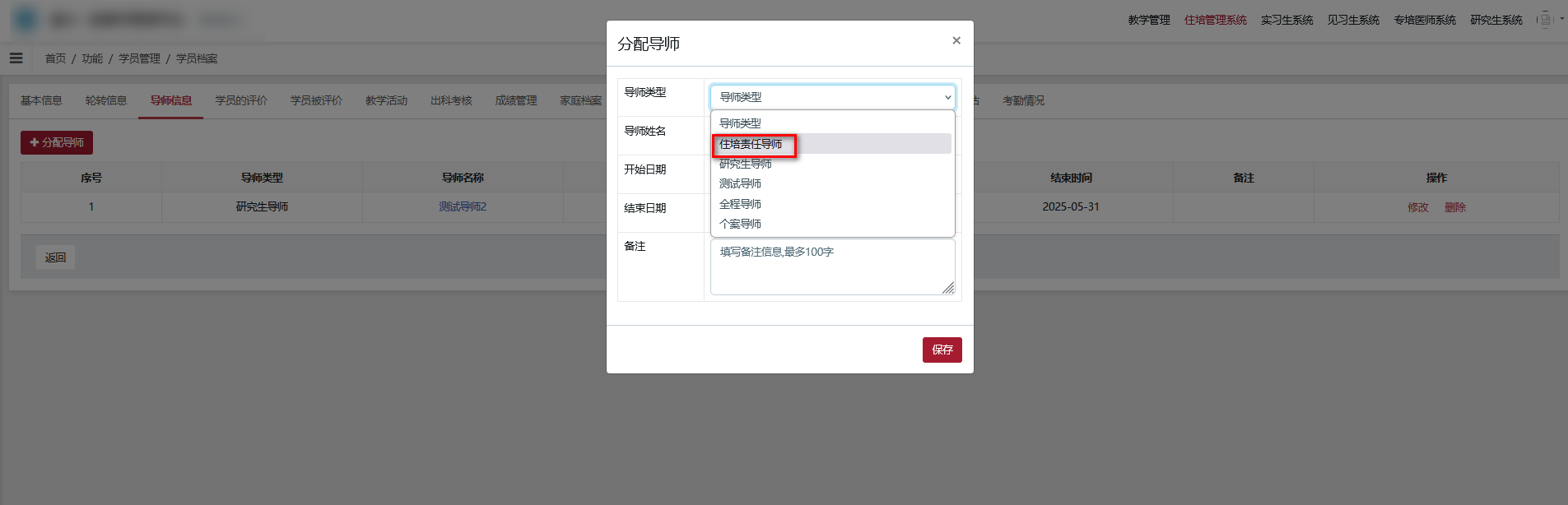
Task: Switch to 导师信息 tab
Action: point(170,100)
